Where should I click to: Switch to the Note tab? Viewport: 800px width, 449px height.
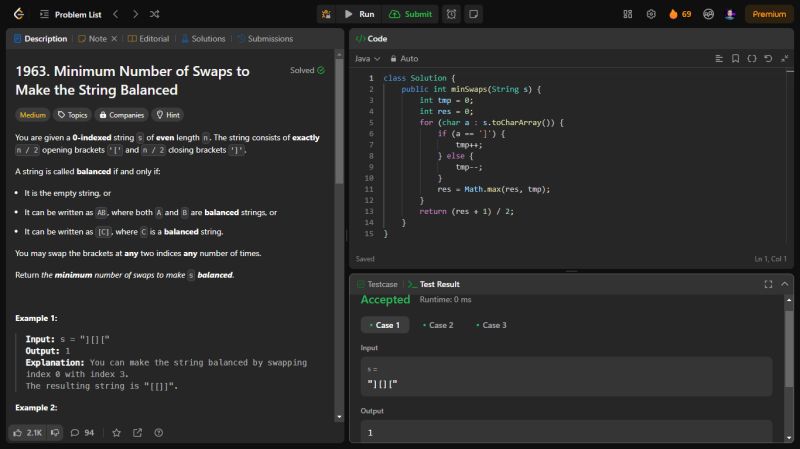[x=92, y=39]
